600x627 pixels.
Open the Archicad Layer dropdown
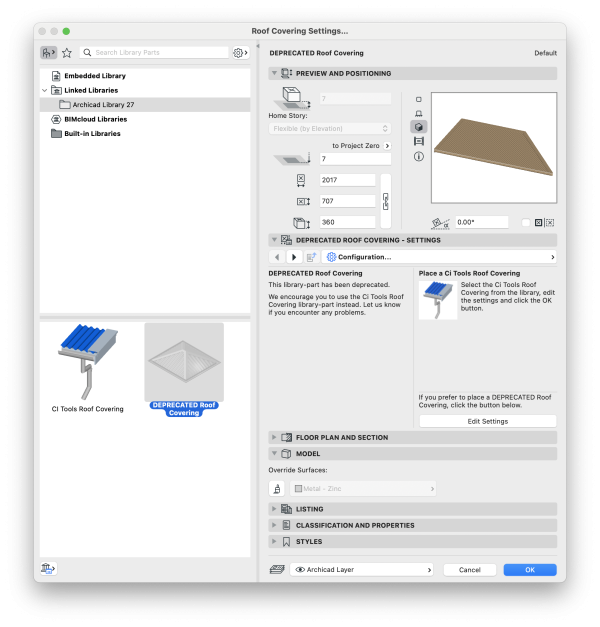click(x=363, y=569)
